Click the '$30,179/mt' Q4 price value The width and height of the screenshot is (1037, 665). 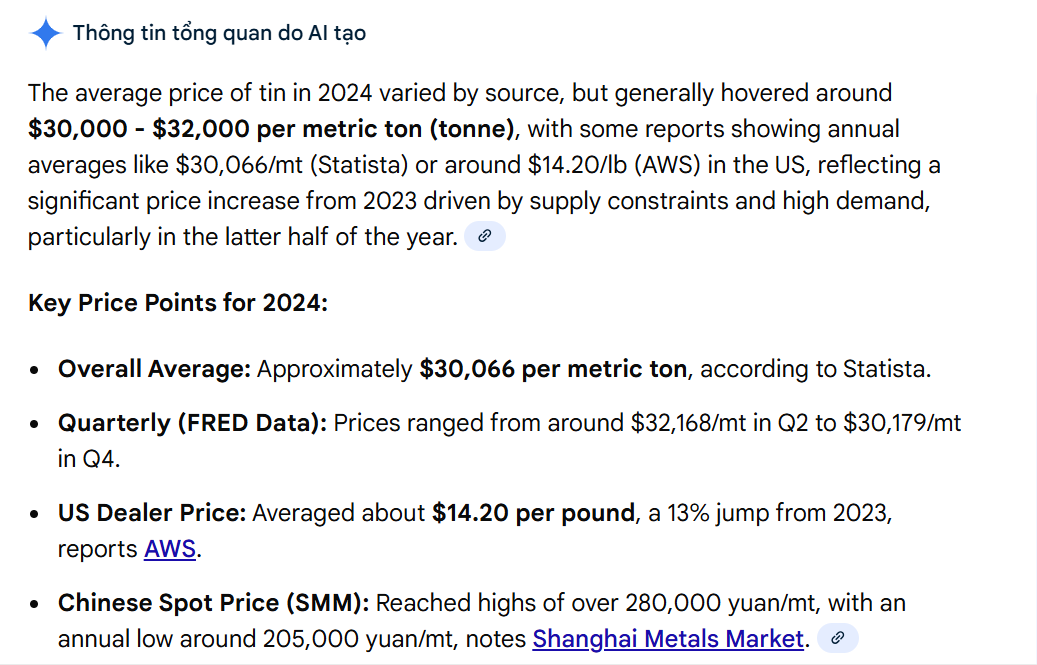pos(902,423)
